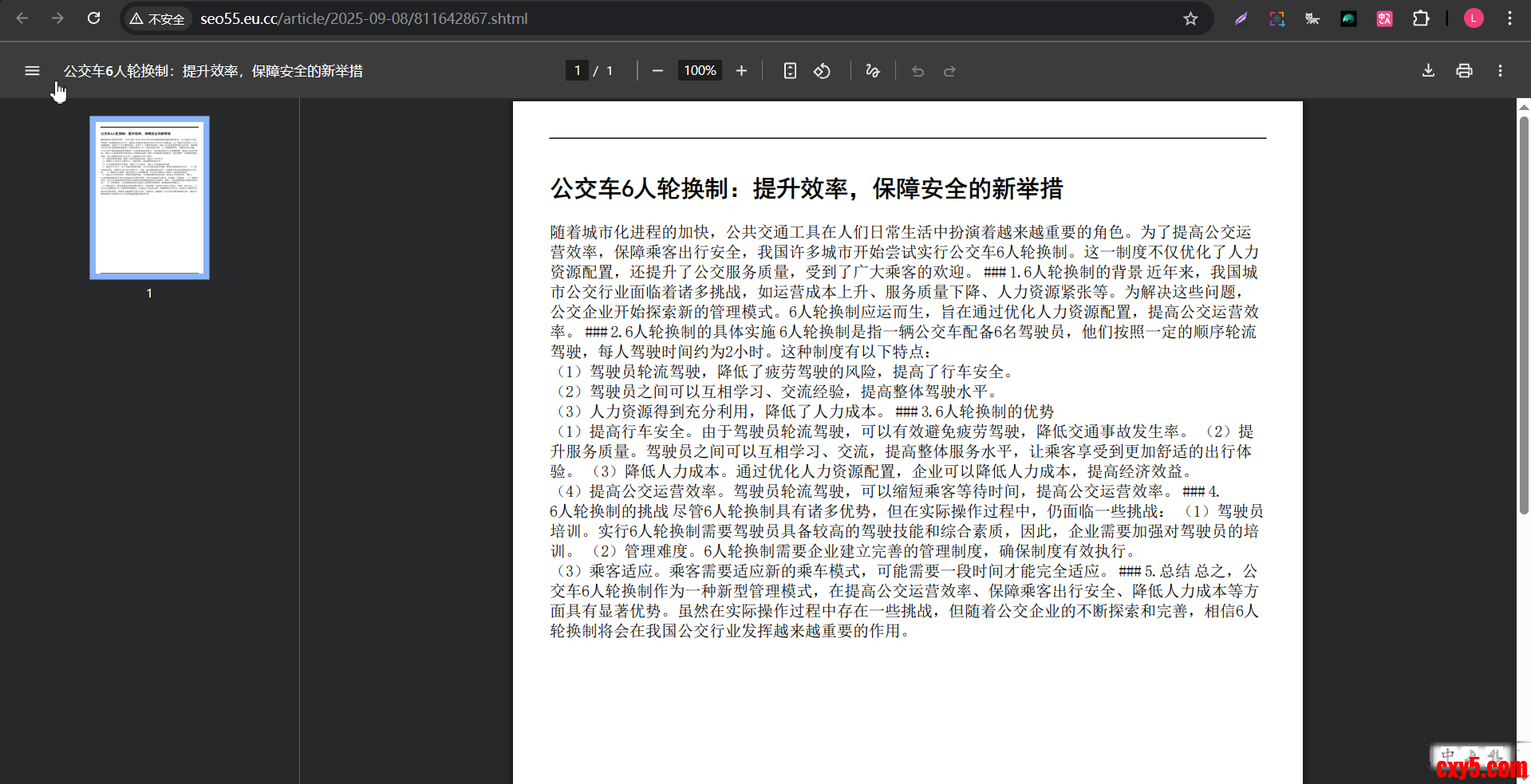Click the zoom out minus button

pos(657,70)
